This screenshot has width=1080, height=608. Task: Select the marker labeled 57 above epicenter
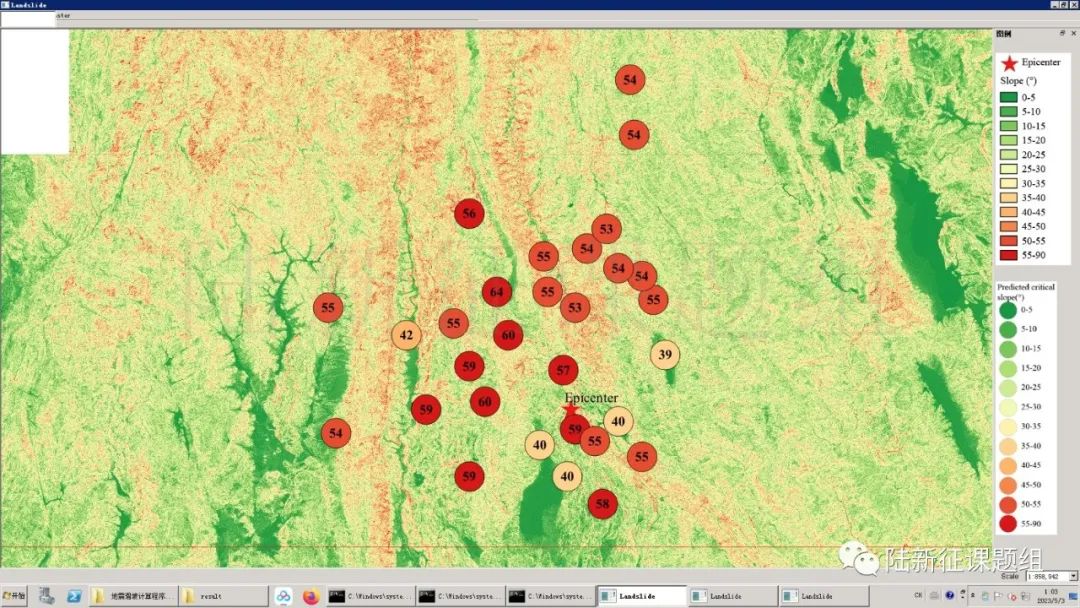(x=563, y=370)
